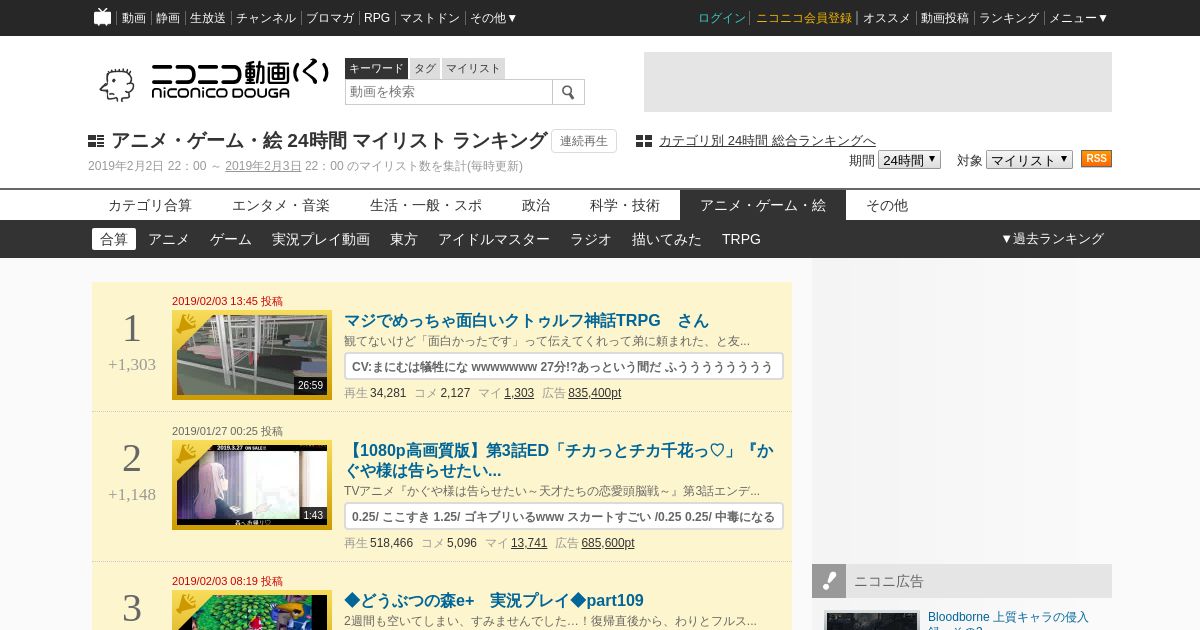Select 東方 subcategory
This screenshot has width=1200, height=630.
404,239
